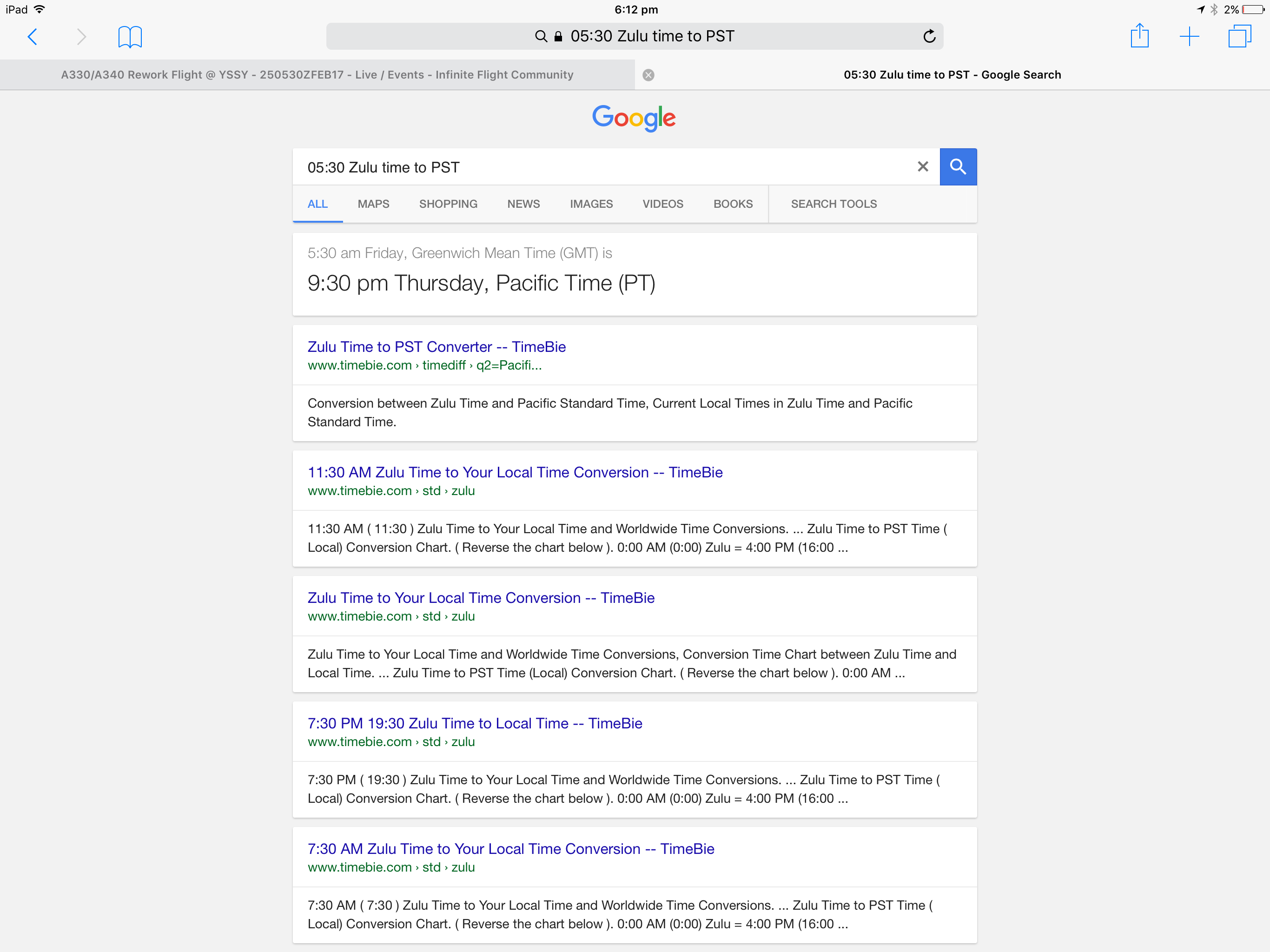This screenshot has width=1270, height=952.
Task: Add a new tab with the plus icon
Action: (x=1189, y=37)
